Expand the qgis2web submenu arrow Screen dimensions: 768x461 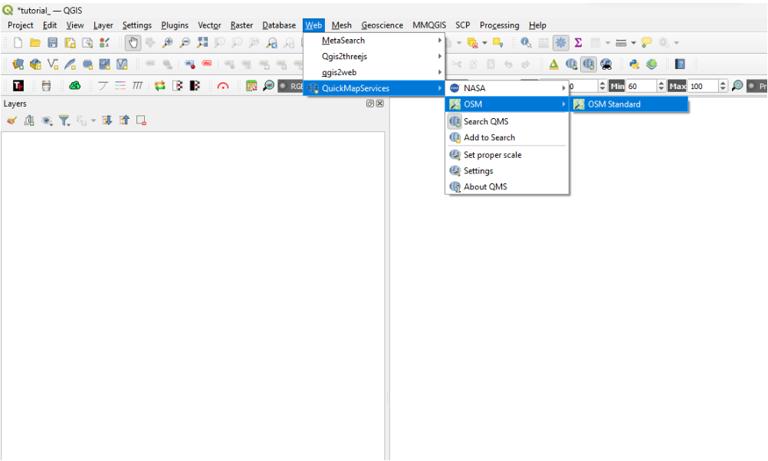tap(440, 72)
